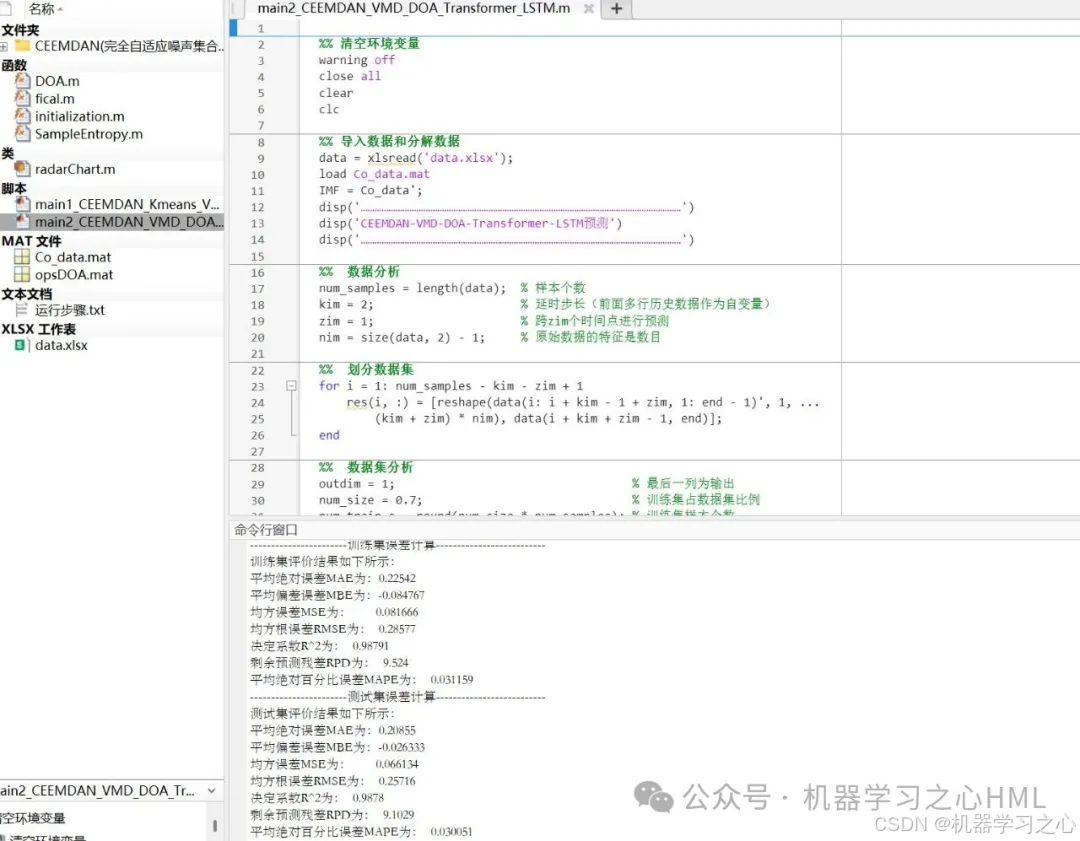Open fical.m from the file list
The width and height of the screenshot is (1080, 841).
(x=54, y=98)
